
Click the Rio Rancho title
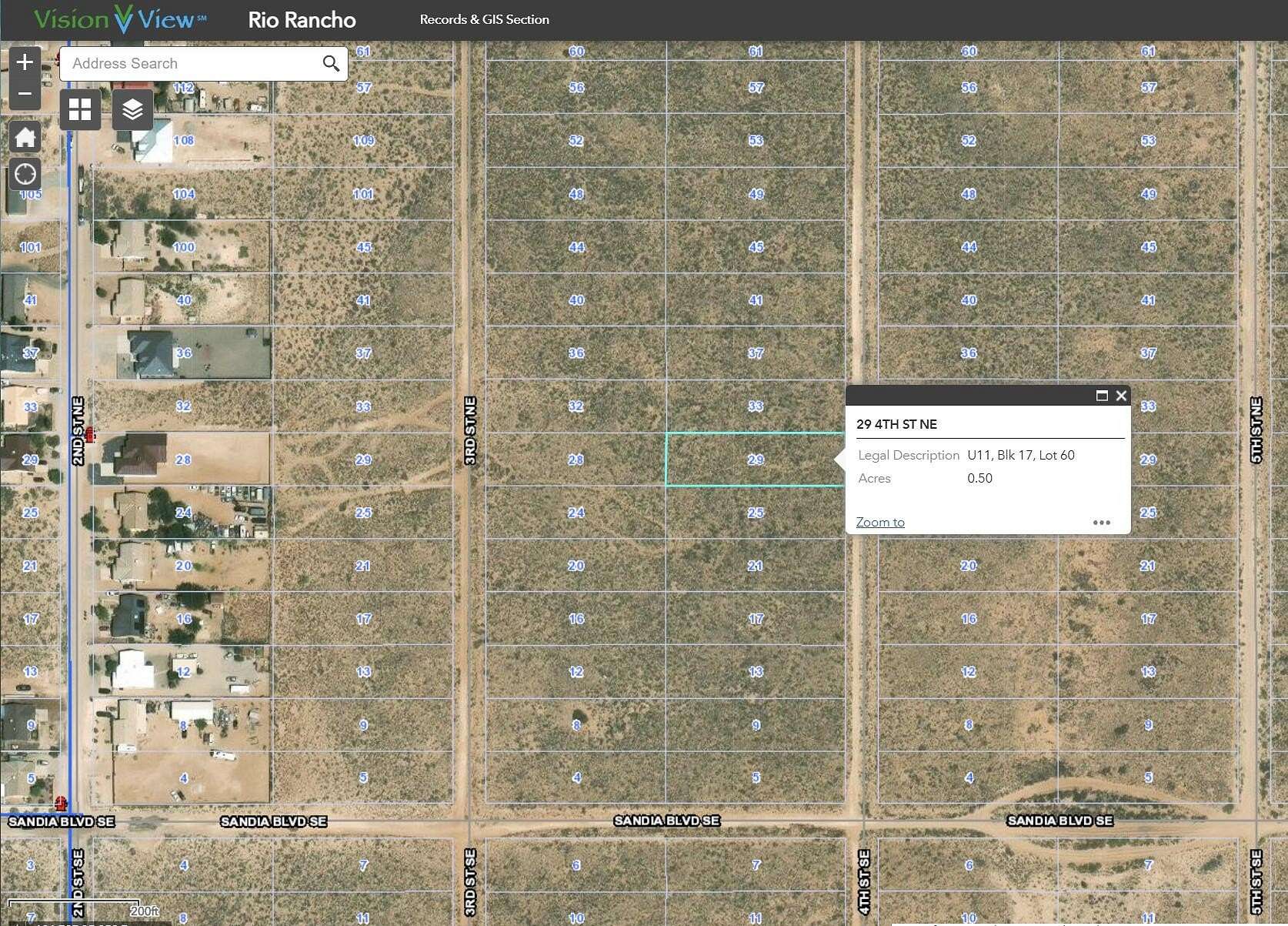coord(301,19)
